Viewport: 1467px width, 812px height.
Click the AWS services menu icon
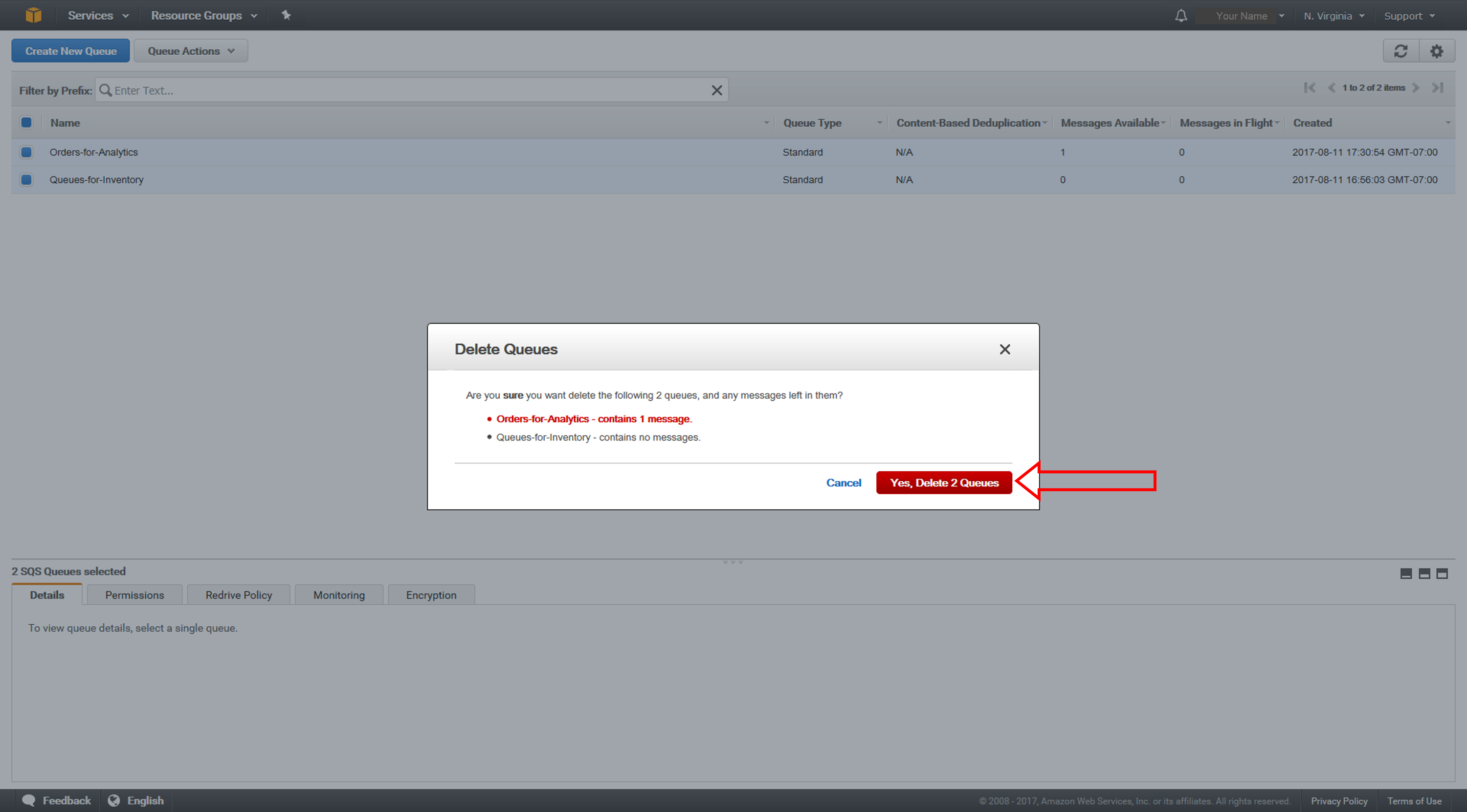click(x=34, y=14)
